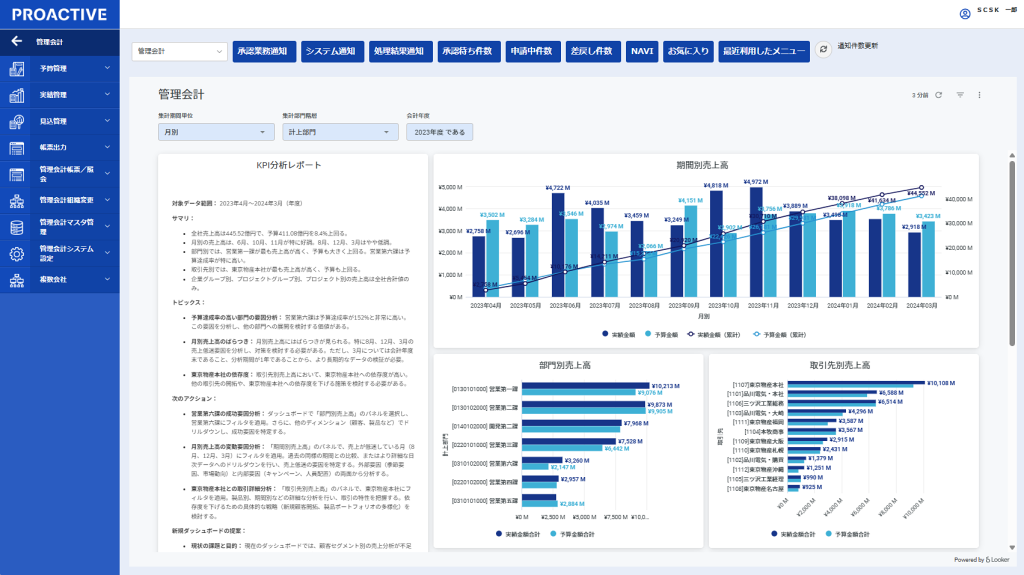This screenshot has width=1024, height=575.
Task: Click the お気に入り button
Action: pyautogui.click(x=687, y=51)
